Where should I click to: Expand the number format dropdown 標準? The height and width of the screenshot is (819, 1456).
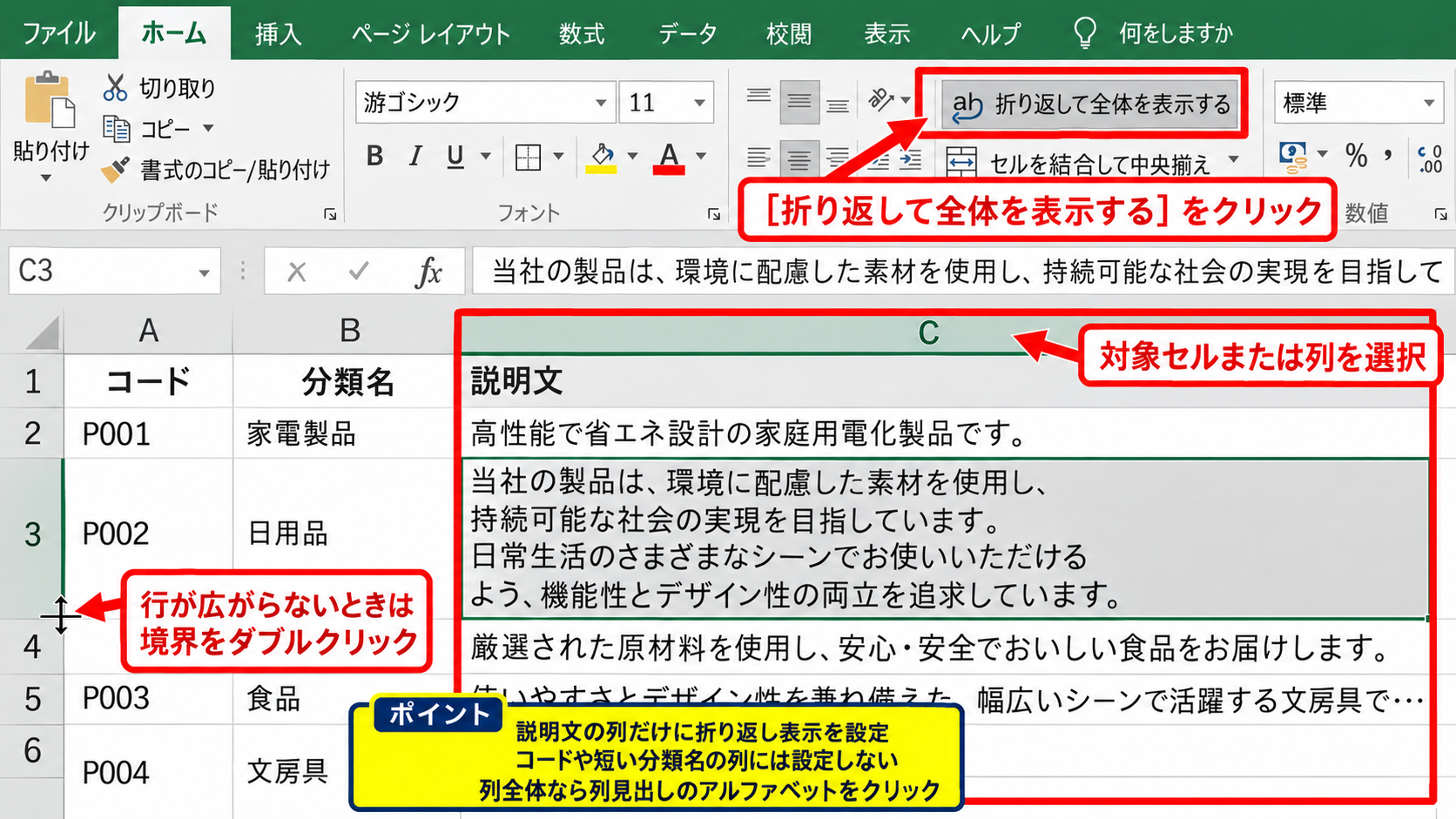click(x=1428, y=103)
